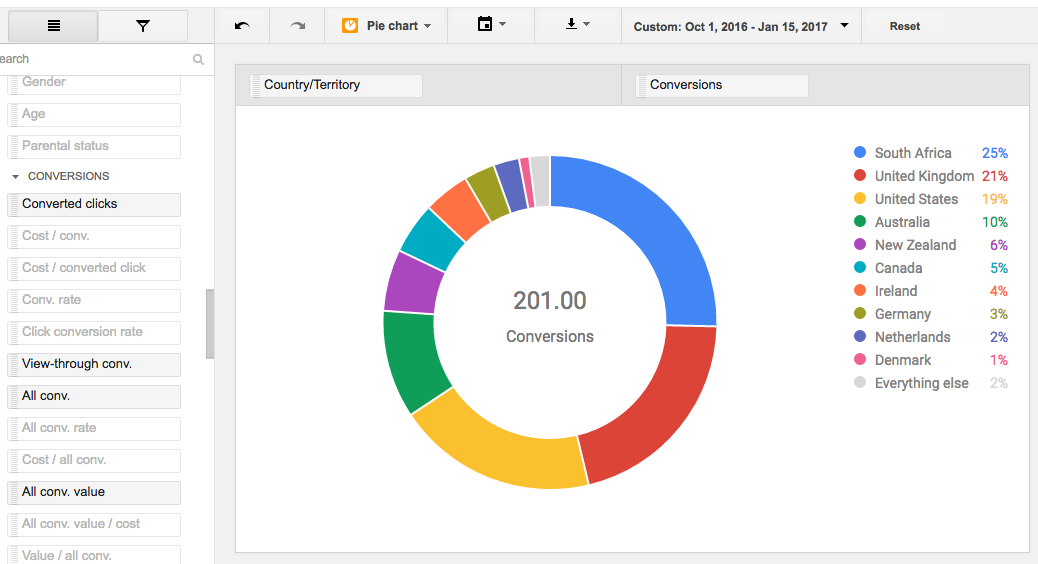
Task: Collapse the CONVERSIONS section
Action: pos(15,176)
